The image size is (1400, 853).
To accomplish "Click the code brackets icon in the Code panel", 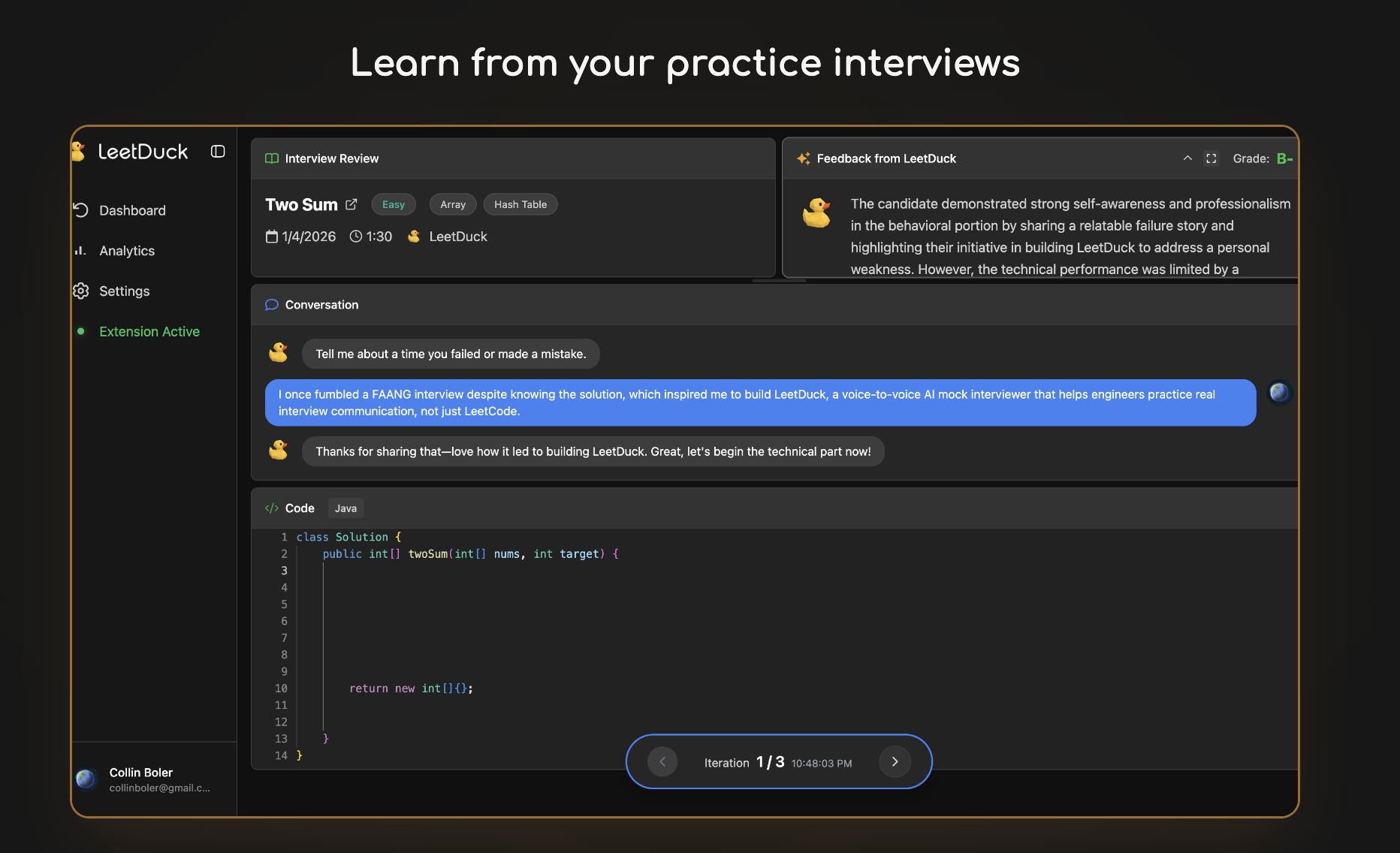I will tap(270, 508).
